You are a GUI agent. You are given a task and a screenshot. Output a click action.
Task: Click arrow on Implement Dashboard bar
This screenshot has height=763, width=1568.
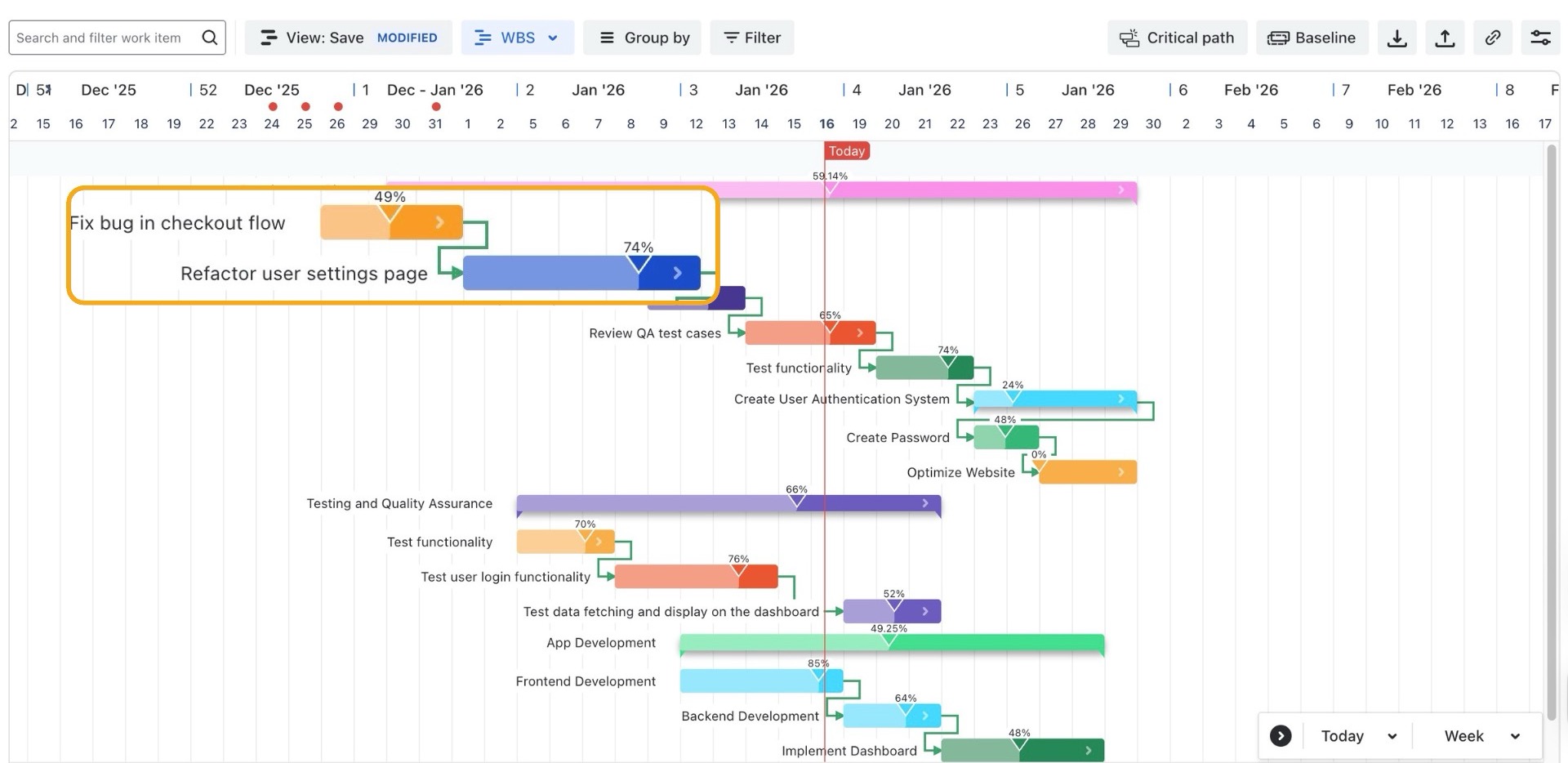(1089, 751)
